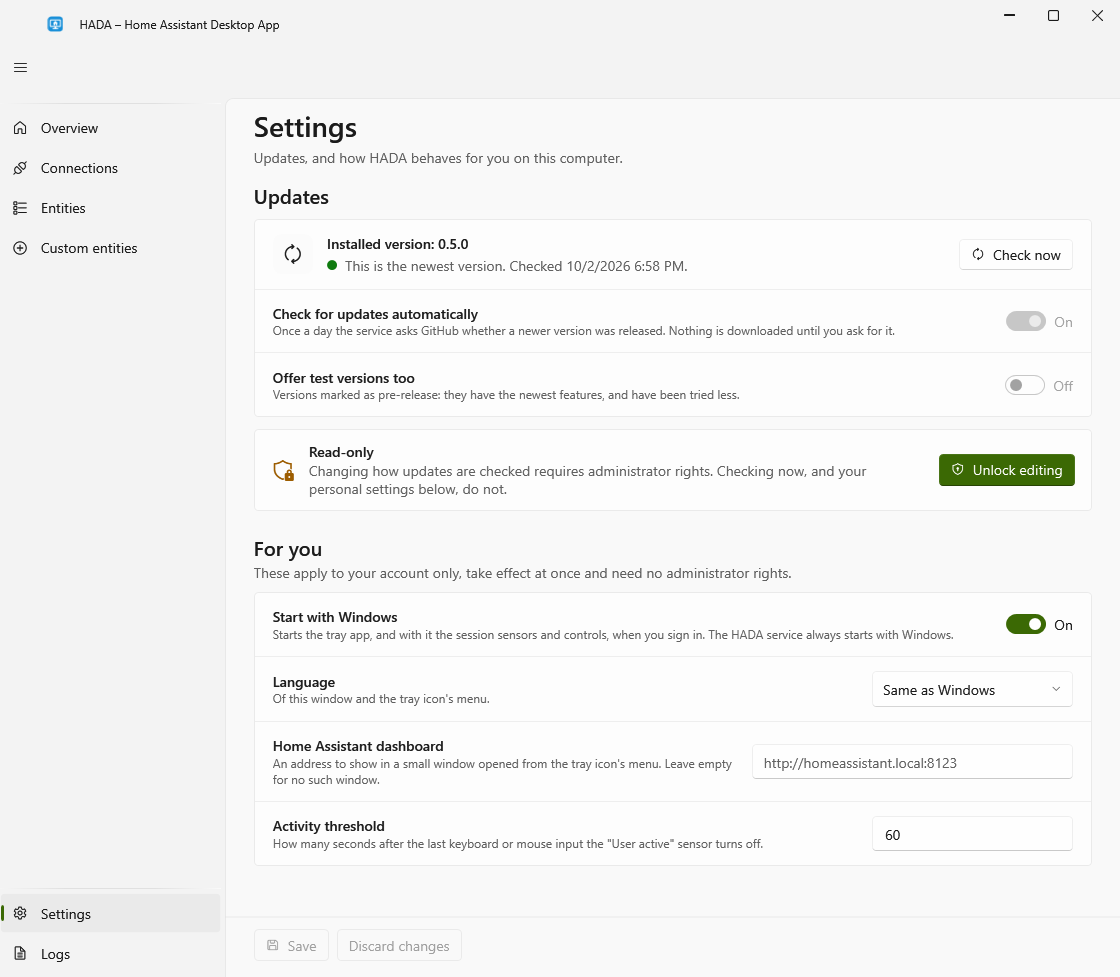The image size is (1120, 977).
Task: Toggle Offer test versions too switch
Action: (x=1025, y=386)
